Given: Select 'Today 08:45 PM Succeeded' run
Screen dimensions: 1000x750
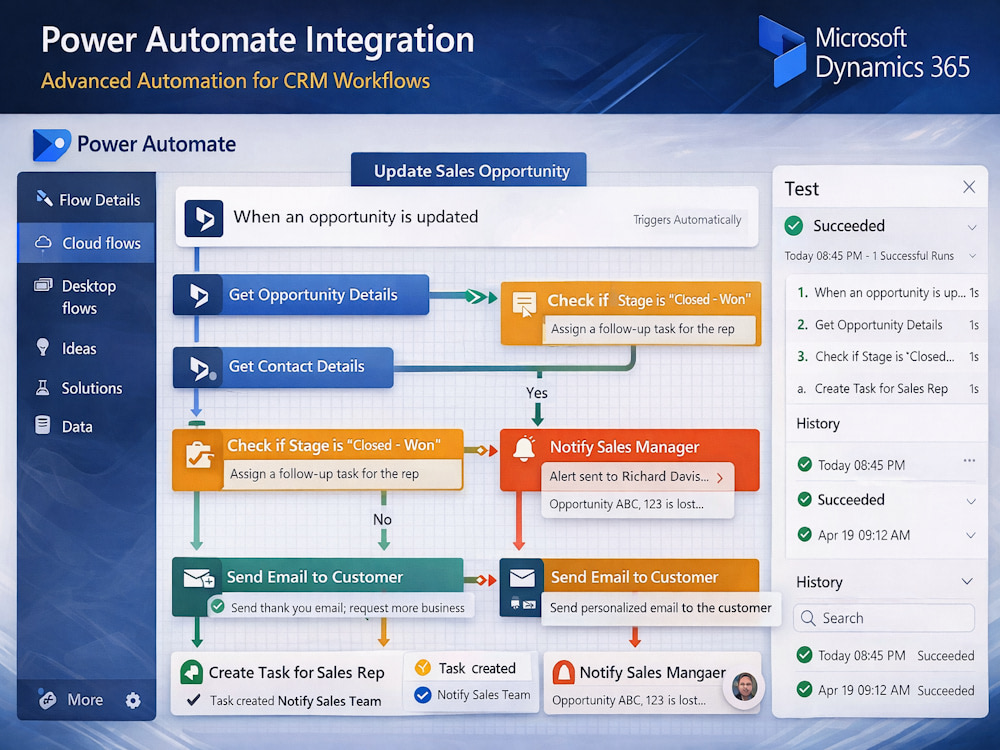Looking at the screenshot, I should (x=885, y=656).
